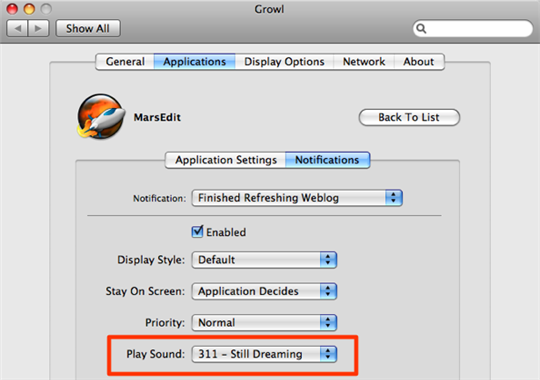
Task: Uncheck the Enabled checkbox
Action: [197, 232]
